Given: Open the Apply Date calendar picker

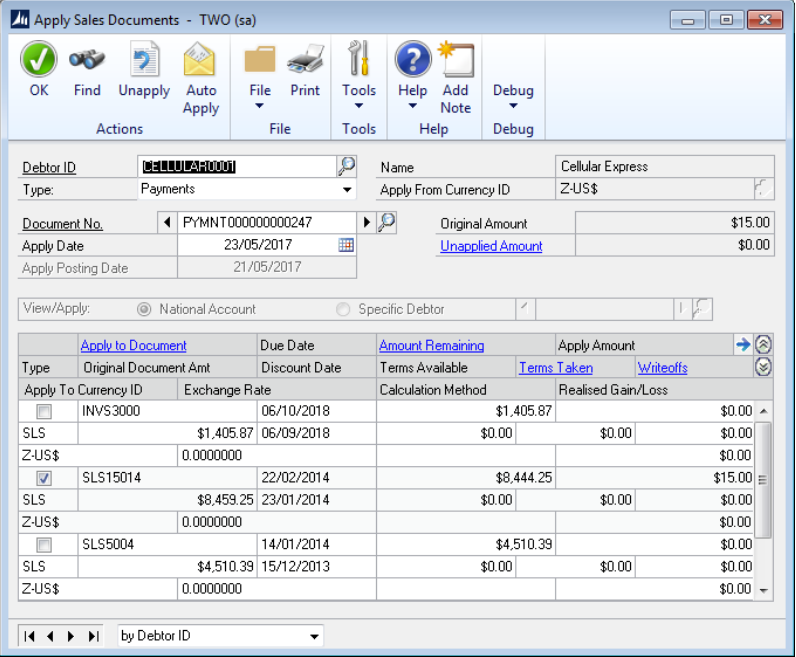Looking at the screenshot, I should pos(346,245).
